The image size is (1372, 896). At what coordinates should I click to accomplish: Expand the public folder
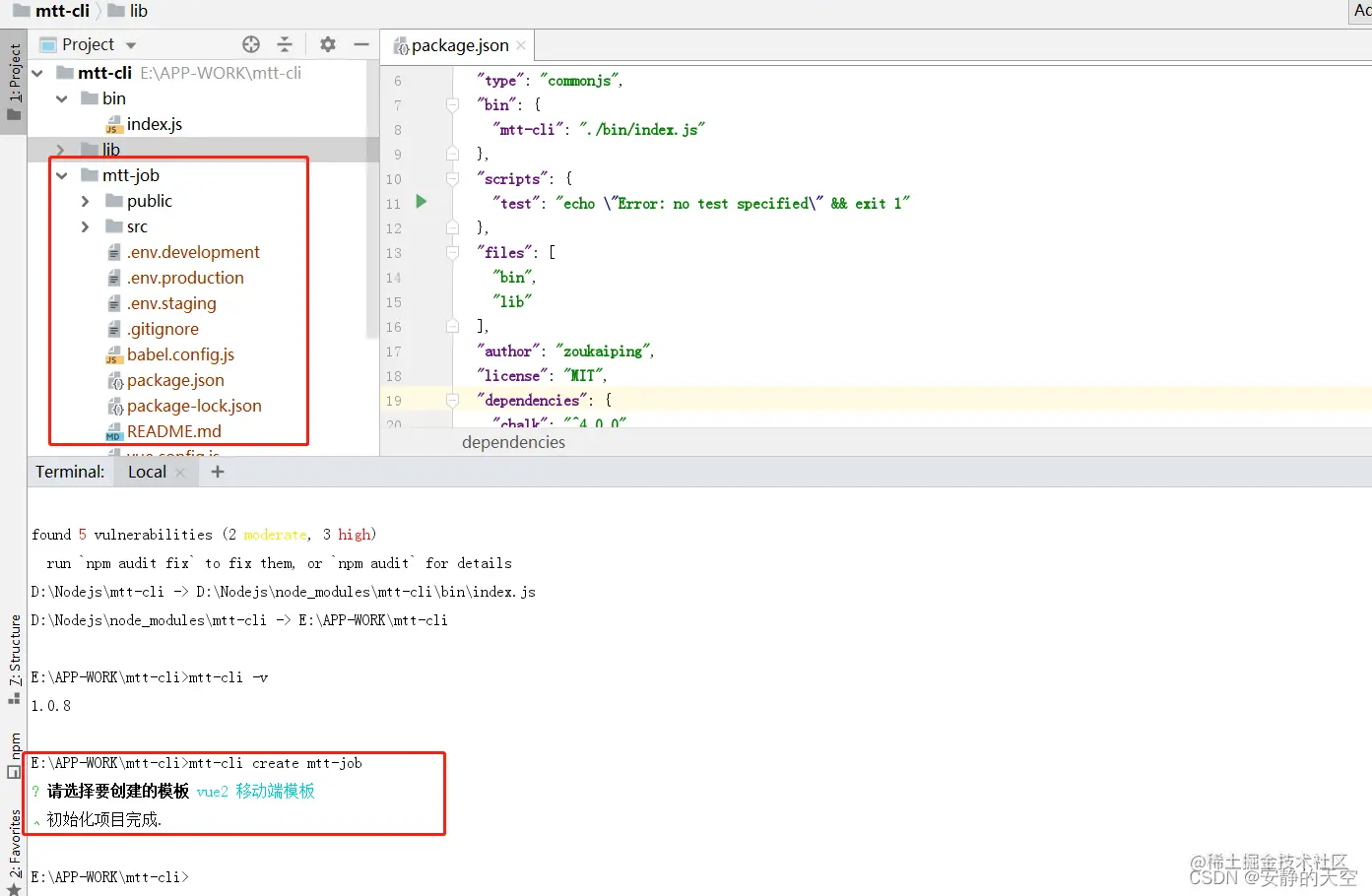(x=86, y=201)
